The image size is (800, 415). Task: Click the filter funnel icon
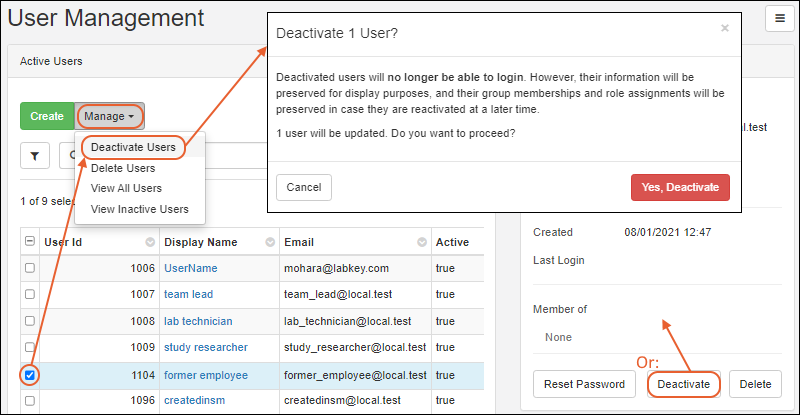pyautogui.click(x=35, y=156)
